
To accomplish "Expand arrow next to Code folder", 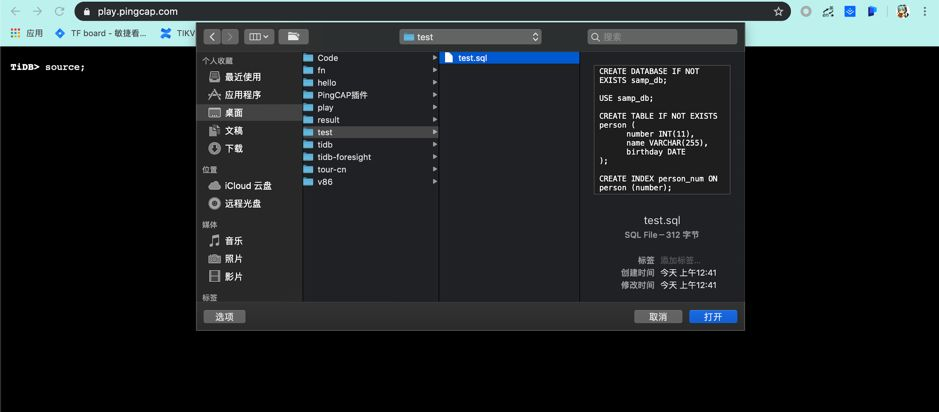I will click(435, 58).
